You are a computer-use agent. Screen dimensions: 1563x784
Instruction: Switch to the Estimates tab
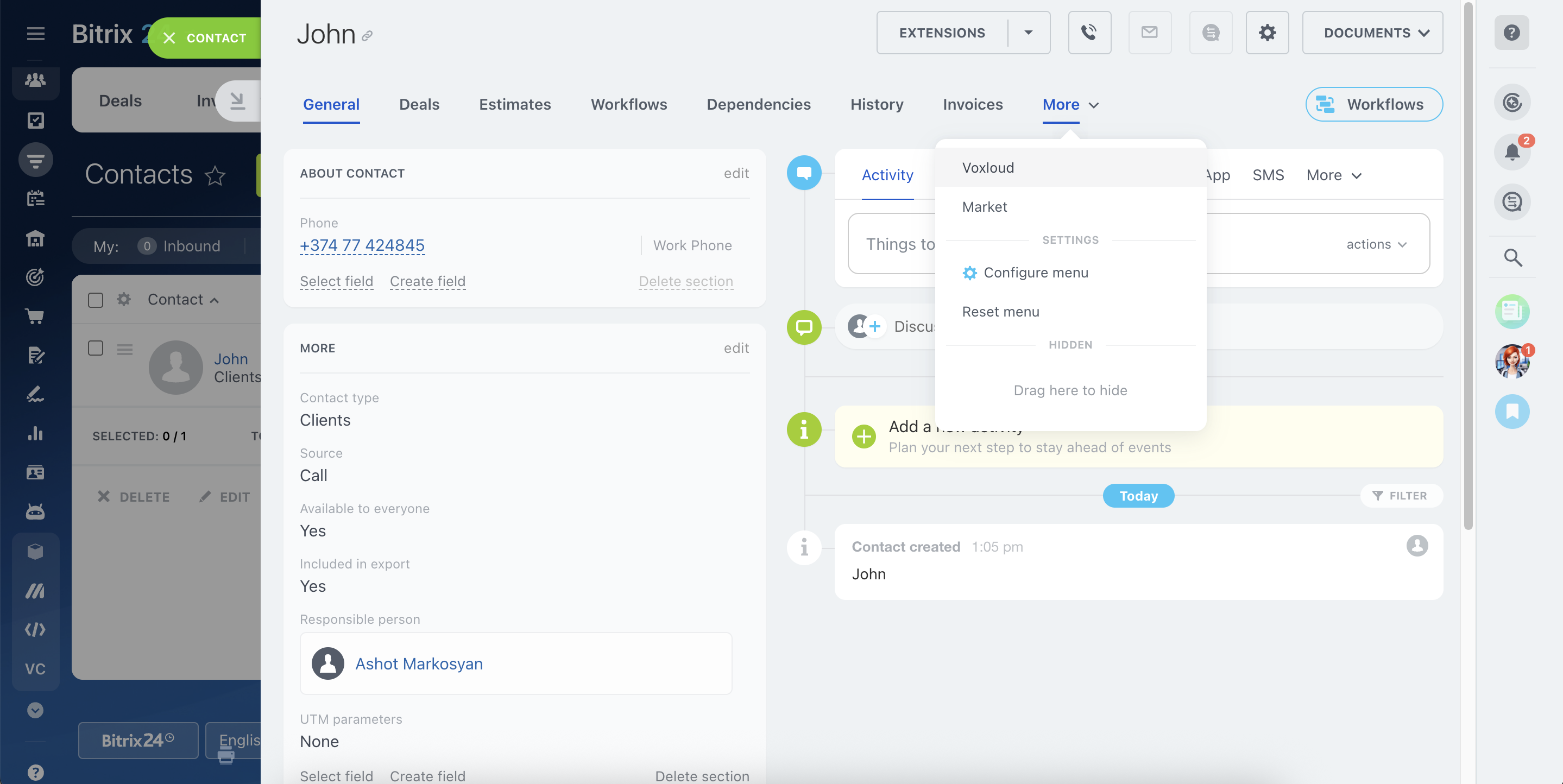[x=514, y=104]
